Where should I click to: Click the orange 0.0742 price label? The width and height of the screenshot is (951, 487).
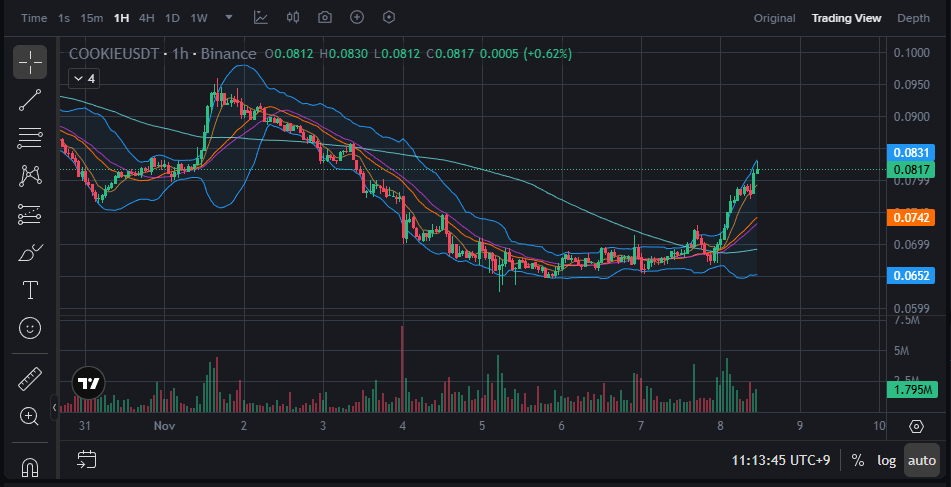[910, 217]
